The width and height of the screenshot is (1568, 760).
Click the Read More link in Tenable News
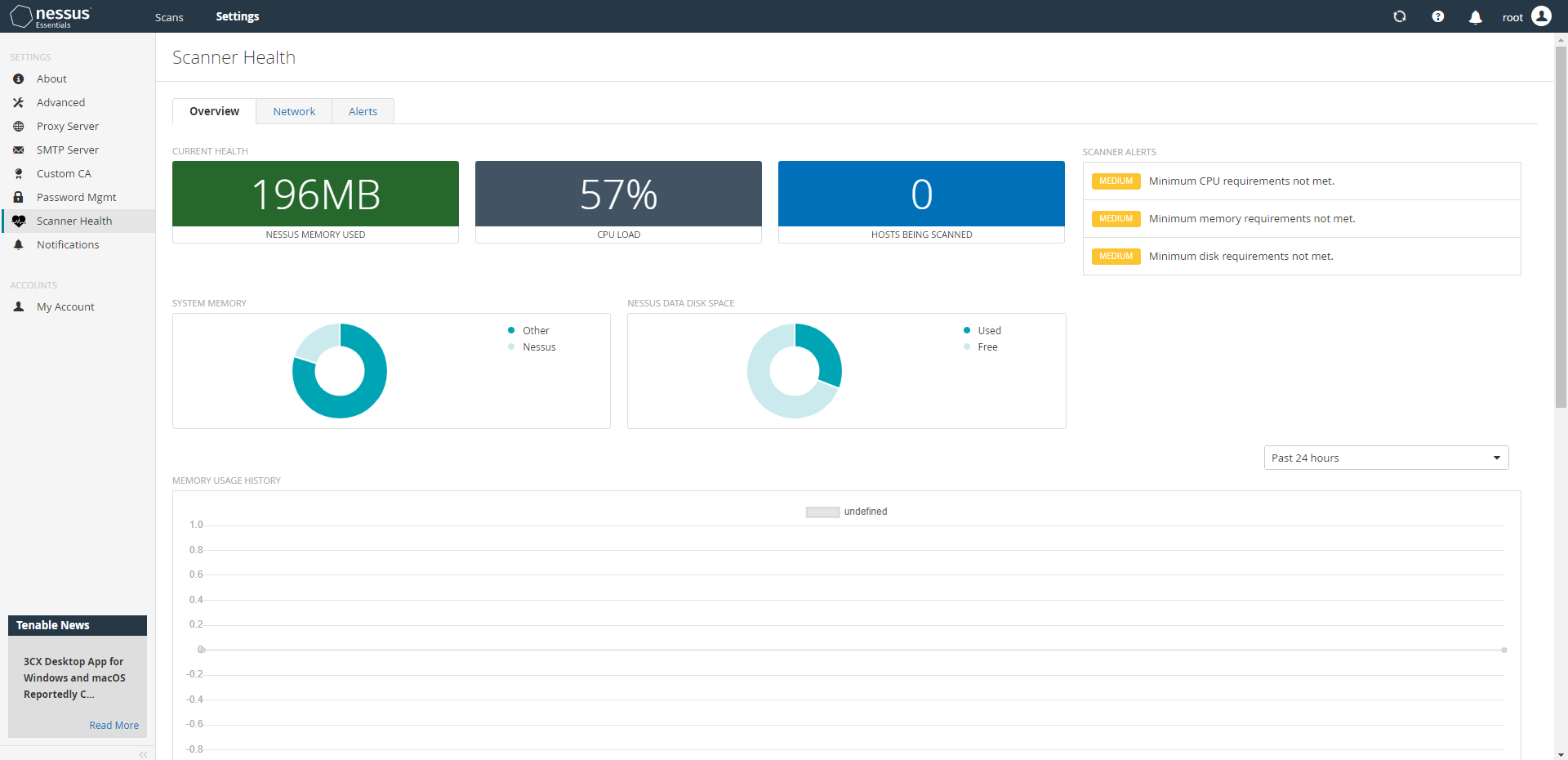click(x=114, y=725)
